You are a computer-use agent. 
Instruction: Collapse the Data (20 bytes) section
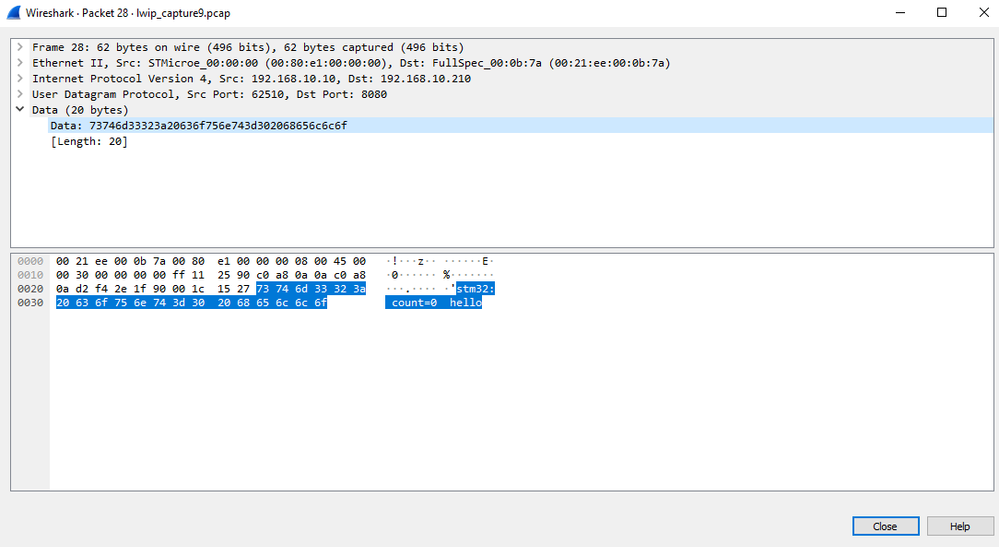[x=20, y=110]
